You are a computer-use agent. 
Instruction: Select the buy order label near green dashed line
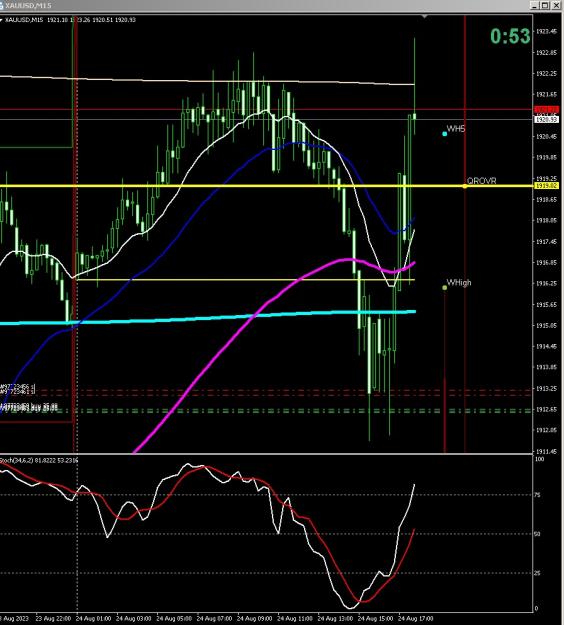pos(29,407)
